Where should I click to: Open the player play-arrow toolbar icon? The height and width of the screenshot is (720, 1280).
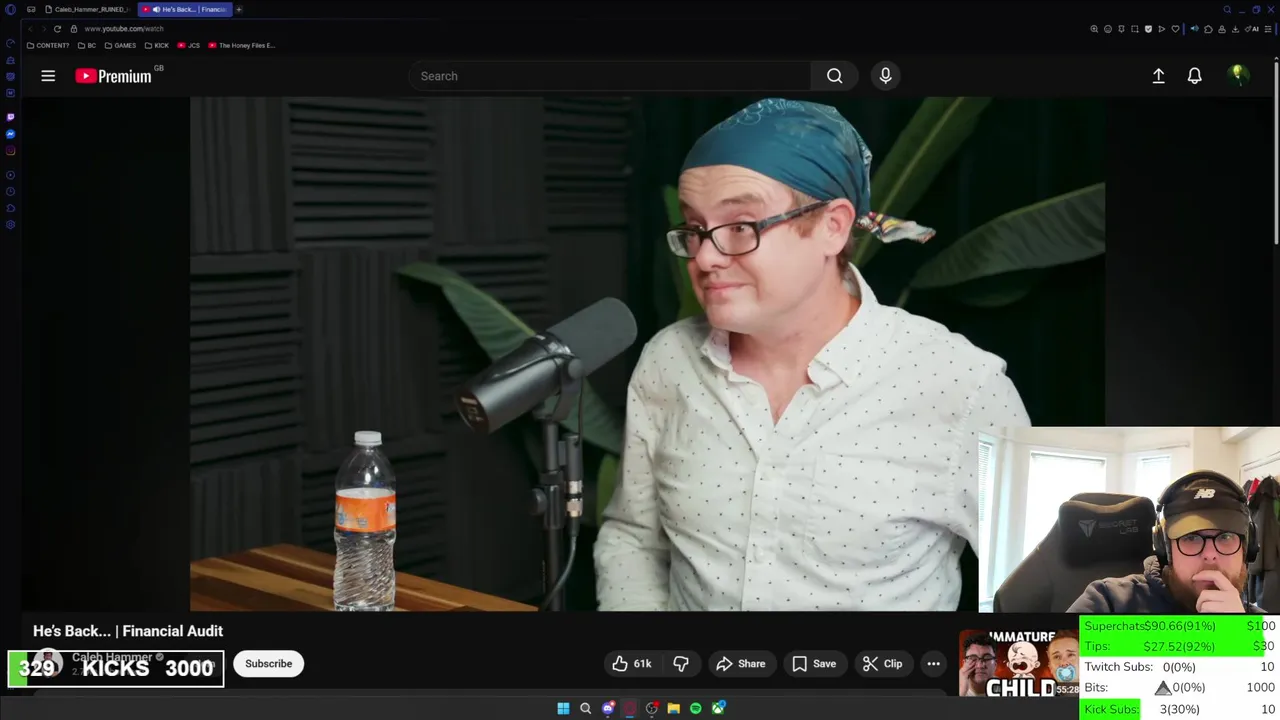point(1161,29)
